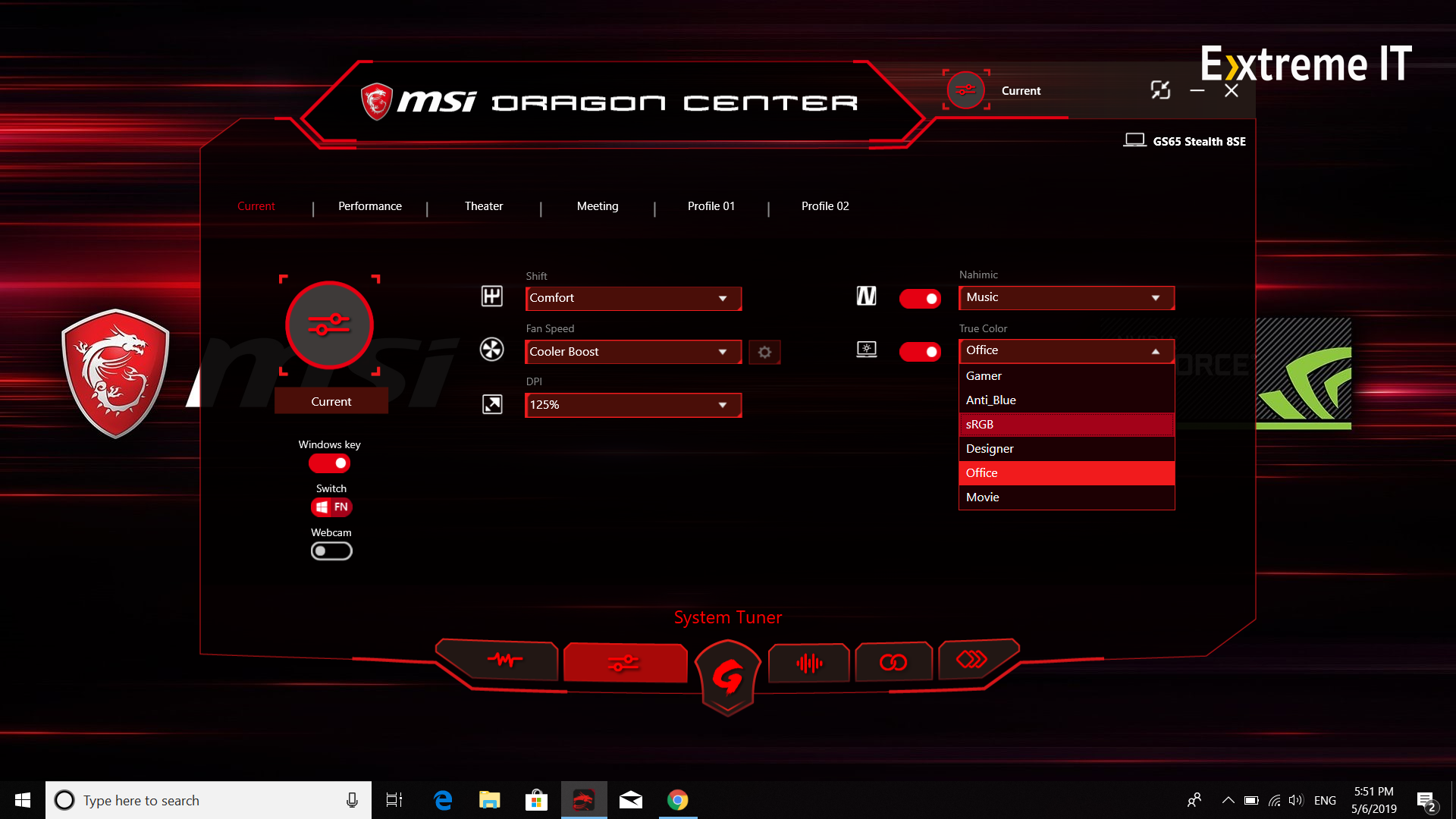Toggle the Windows key switch
Viewport: 1456px width, 819px height.
tap(330, 463)
